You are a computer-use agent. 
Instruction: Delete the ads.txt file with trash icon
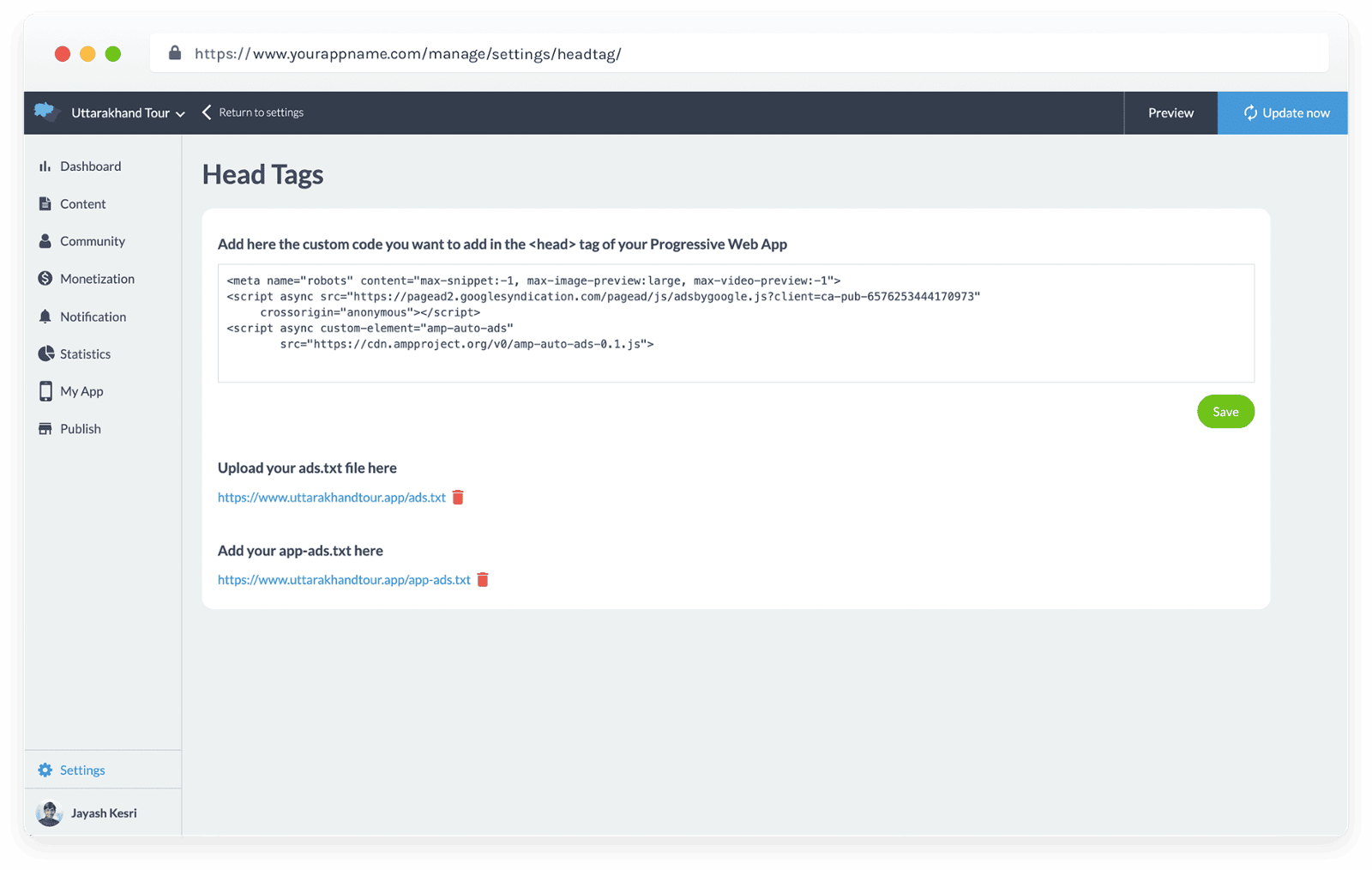point(458,498)
